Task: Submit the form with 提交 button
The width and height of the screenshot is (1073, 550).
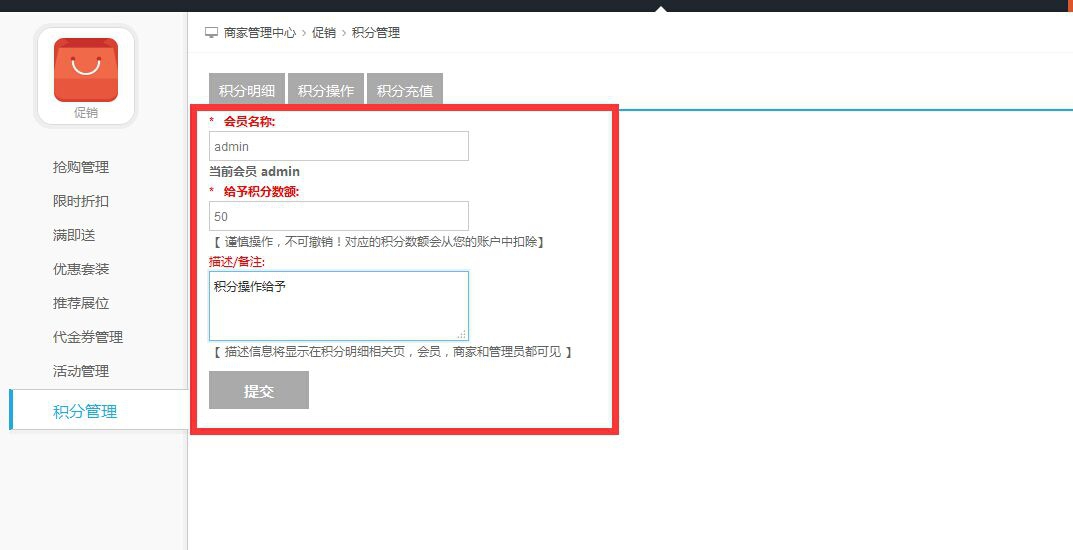Action: tap(259, 391)
